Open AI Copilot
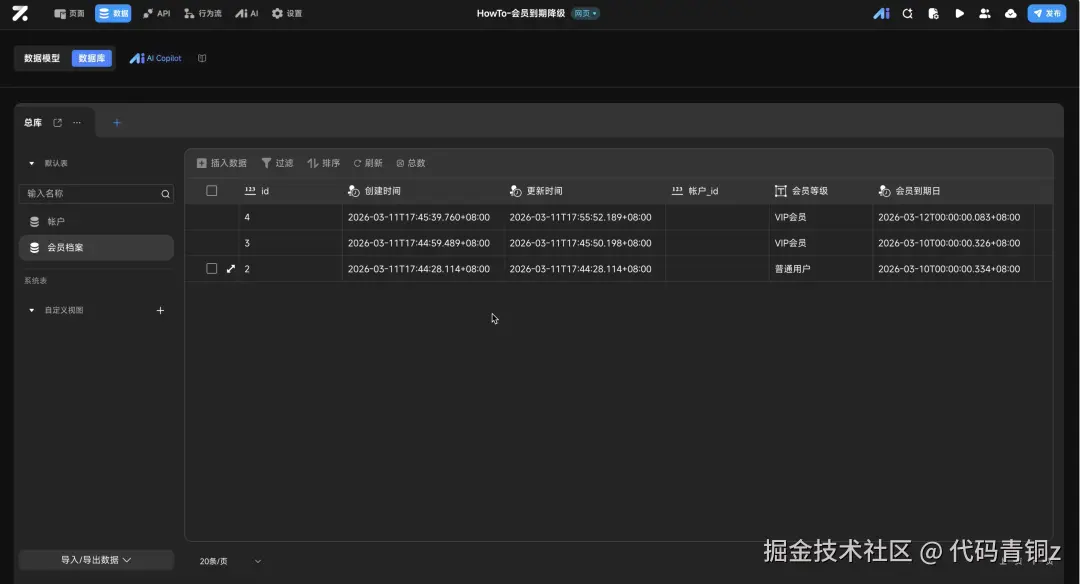Viewport: 1080px width, 584px height. pyautogui.click(x=156, y=59)
